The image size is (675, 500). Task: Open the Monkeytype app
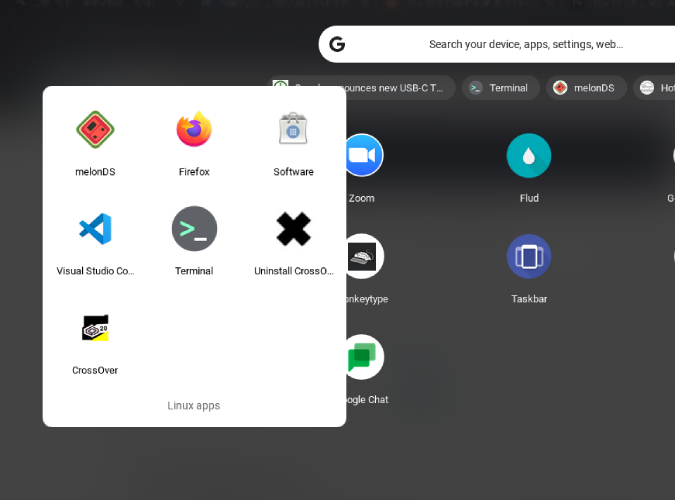pyautogui.click(x=362, y=257)
